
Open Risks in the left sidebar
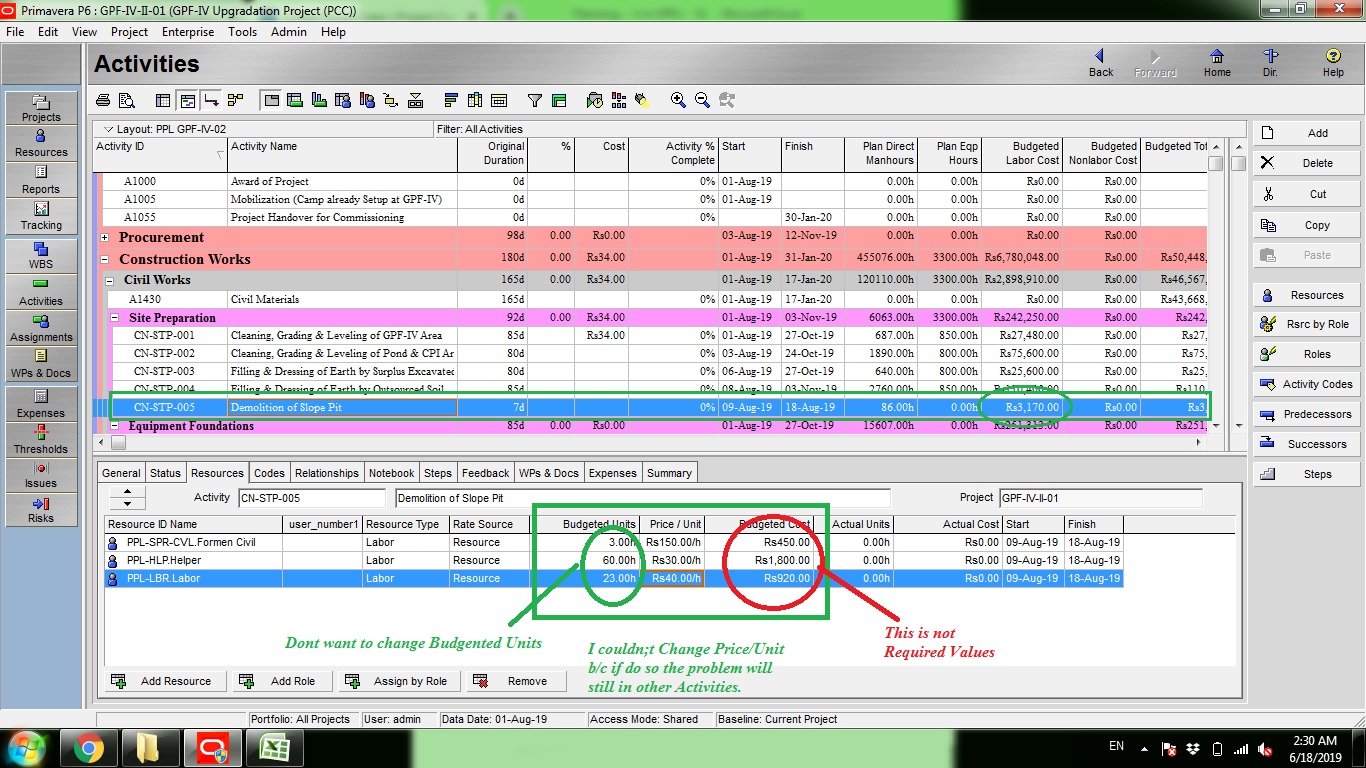(x=41, y=510)
